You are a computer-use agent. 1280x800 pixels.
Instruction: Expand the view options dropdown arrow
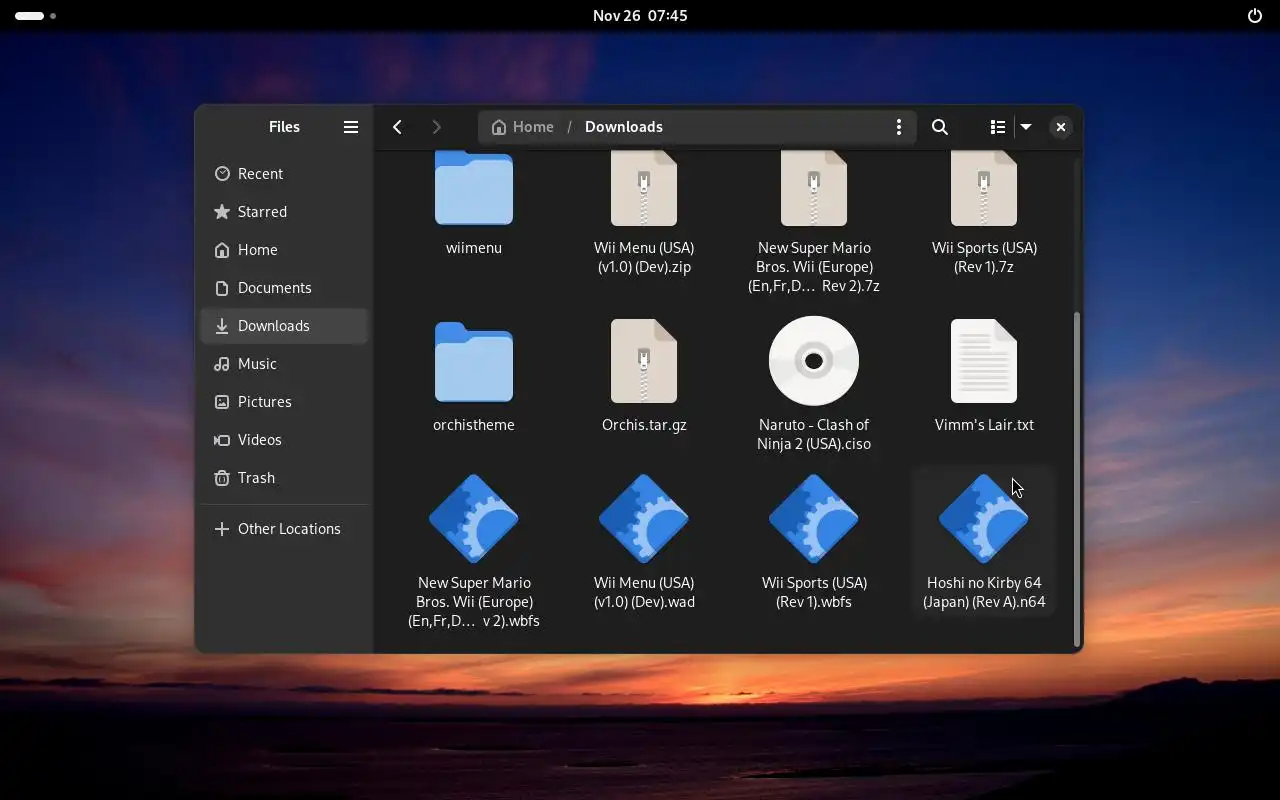pyautogui.click(x=1026, y=127)
